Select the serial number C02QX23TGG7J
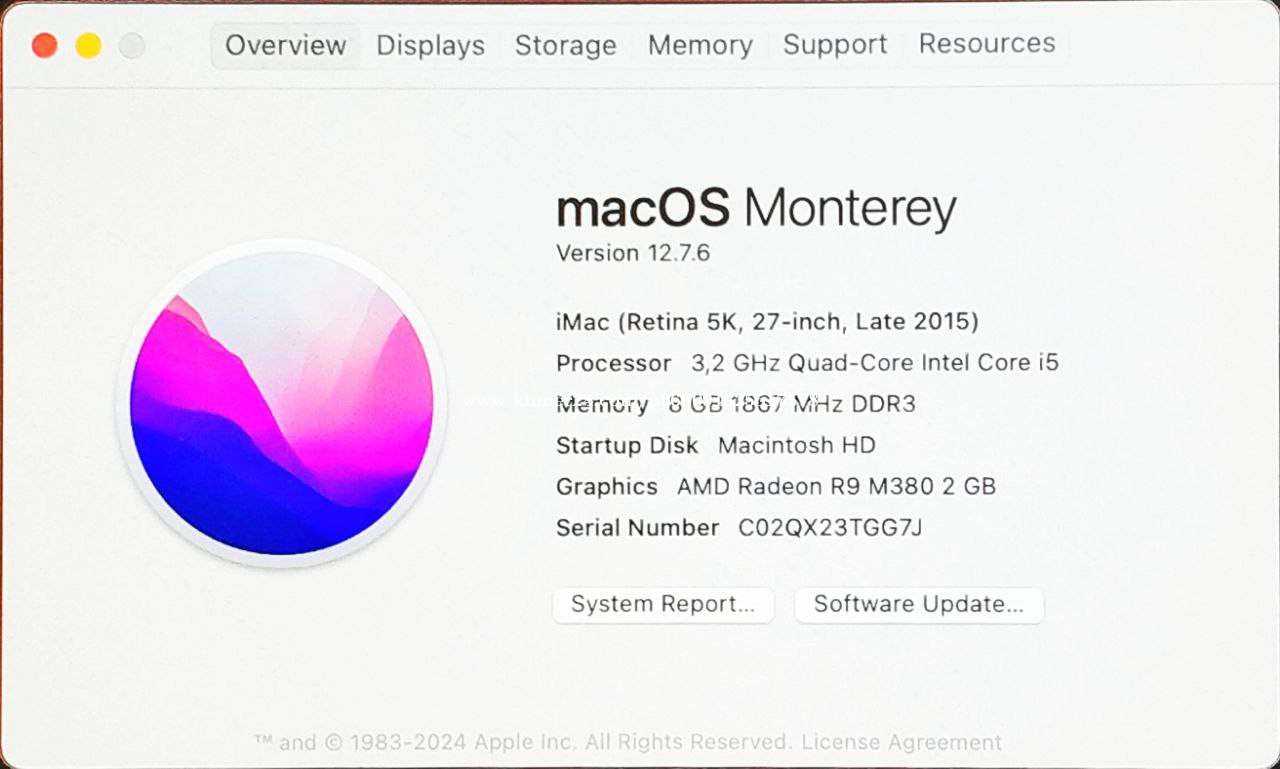The height and width of the screenshot is (769, 1280). 830,528
